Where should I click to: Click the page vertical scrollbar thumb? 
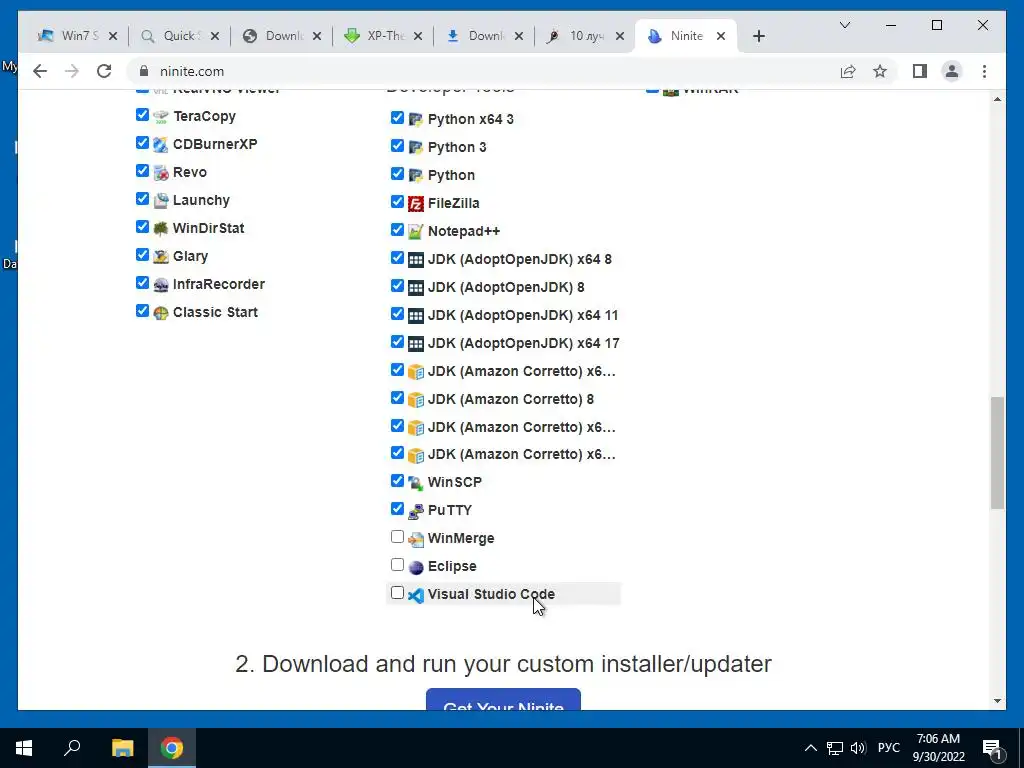997,453
